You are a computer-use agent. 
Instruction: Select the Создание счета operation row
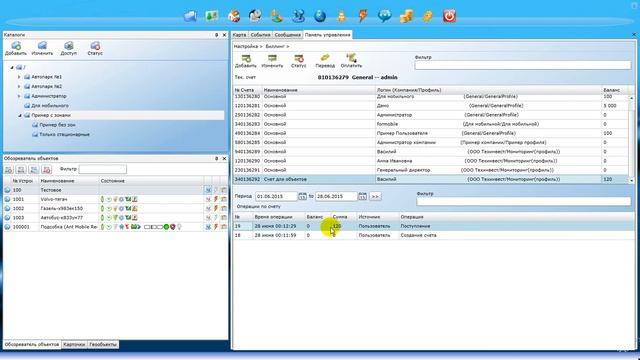pyautogui.click(x=433, y=236)
